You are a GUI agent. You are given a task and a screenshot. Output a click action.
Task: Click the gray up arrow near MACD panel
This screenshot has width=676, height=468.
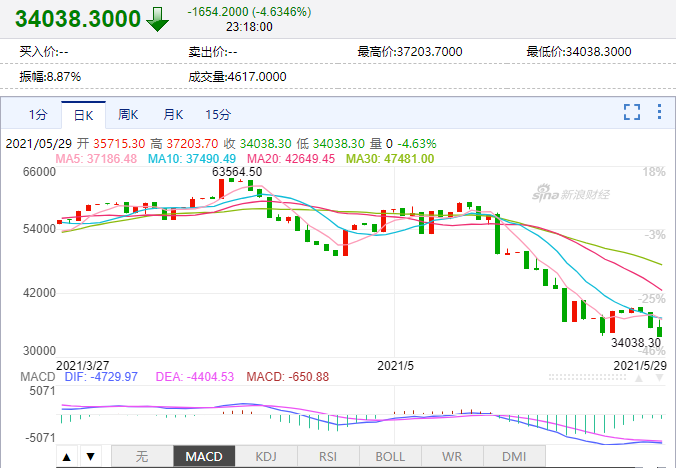coord(639,378)
